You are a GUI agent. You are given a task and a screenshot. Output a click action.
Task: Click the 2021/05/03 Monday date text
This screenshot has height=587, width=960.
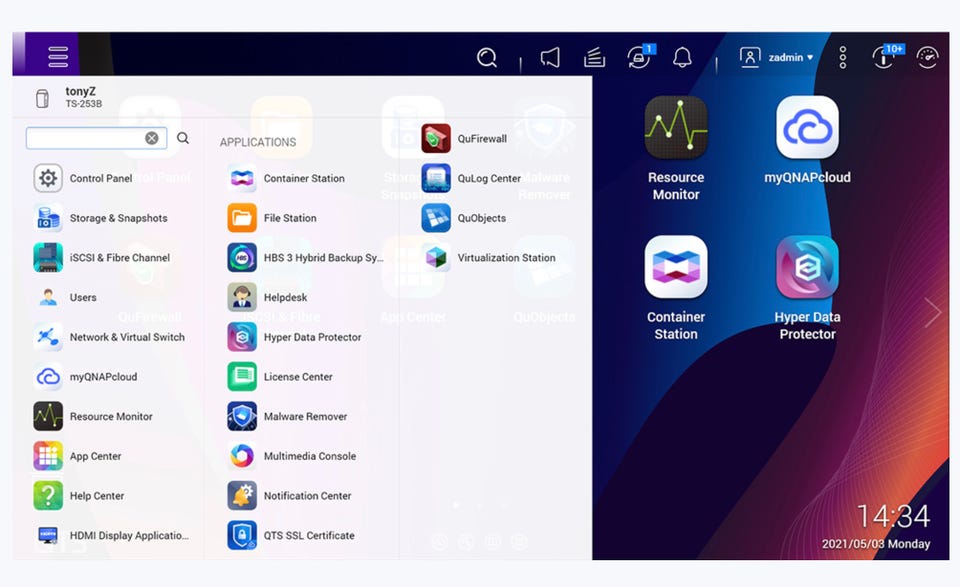click(876, 544)
